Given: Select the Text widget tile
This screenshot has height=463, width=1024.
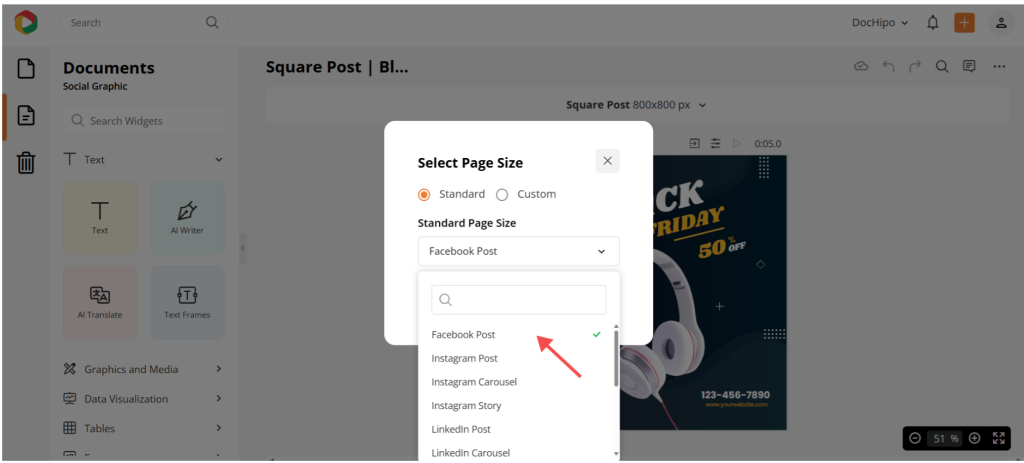Looking at the screenshot, I should [100, 217].
